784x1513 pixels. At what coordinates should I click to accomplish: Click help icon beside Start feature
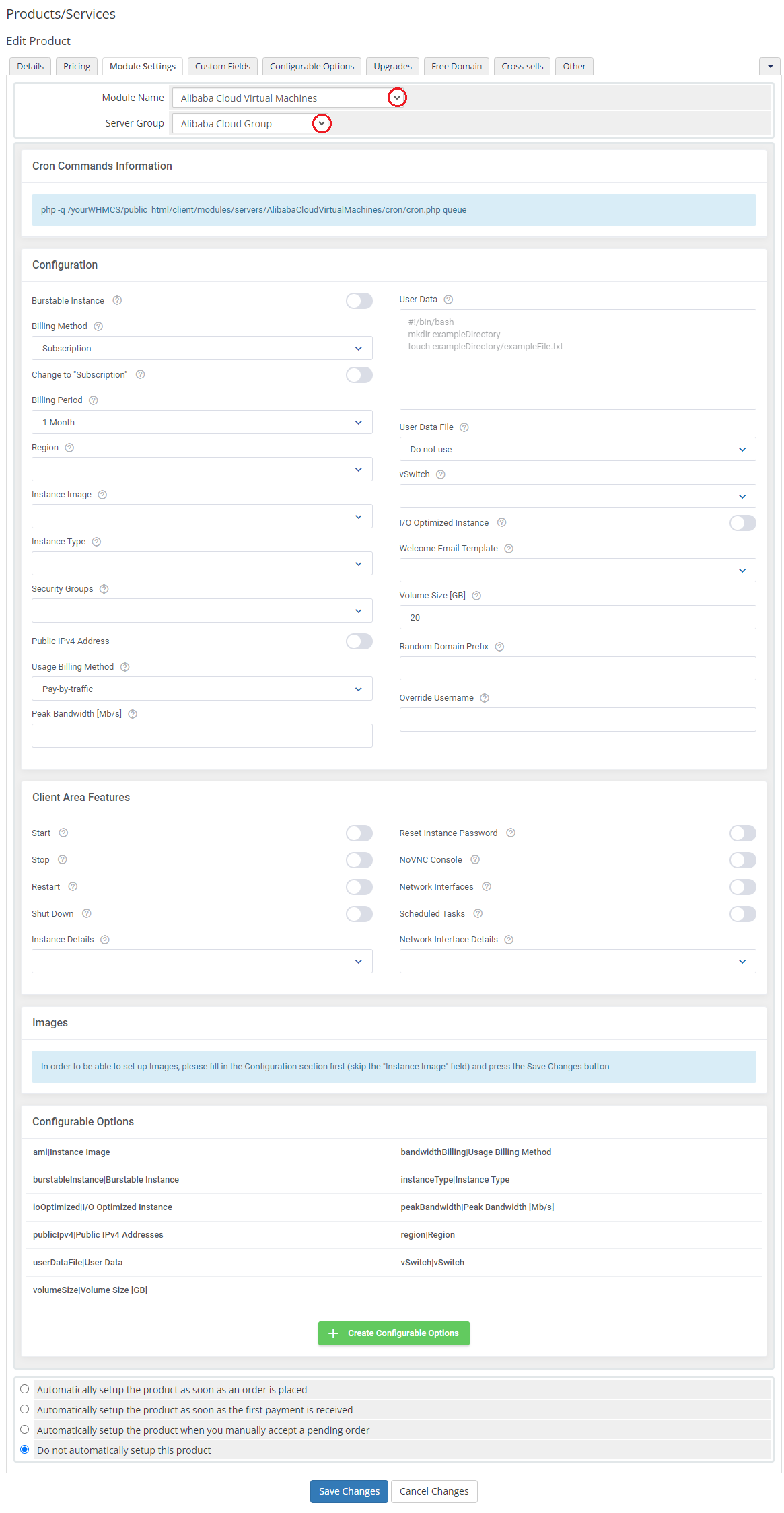[63, 833]
